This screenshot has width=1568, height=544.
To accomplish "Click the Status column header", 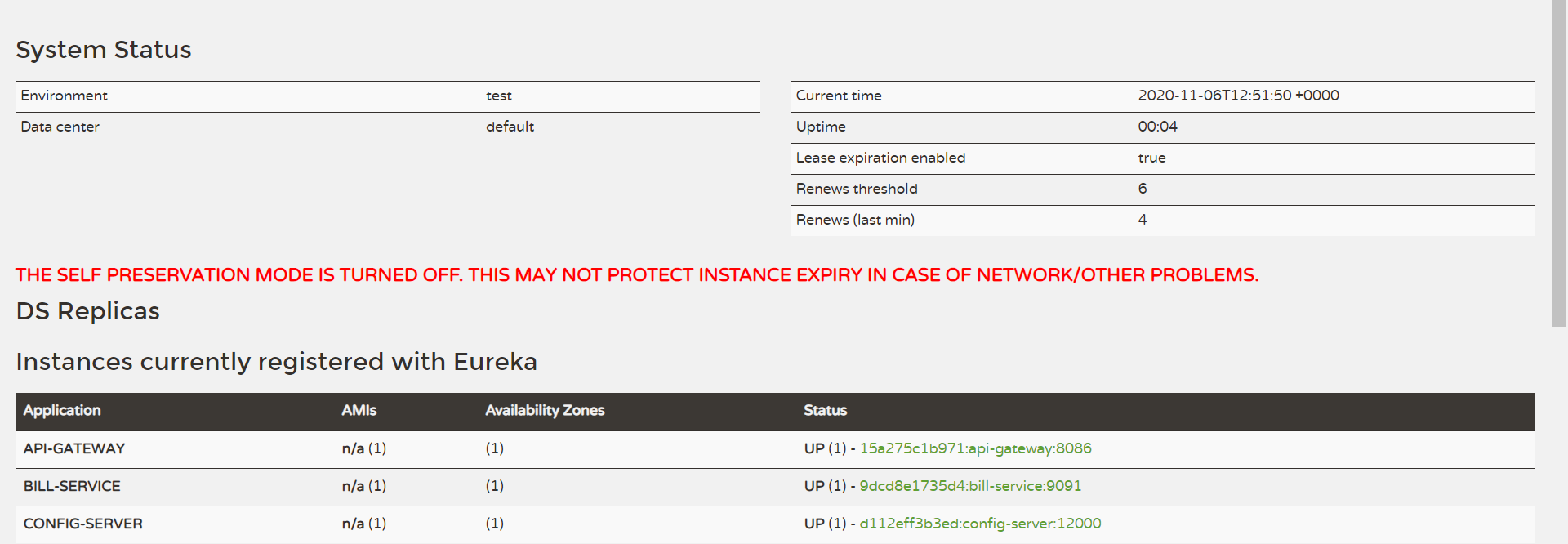I will pos(825,411).
